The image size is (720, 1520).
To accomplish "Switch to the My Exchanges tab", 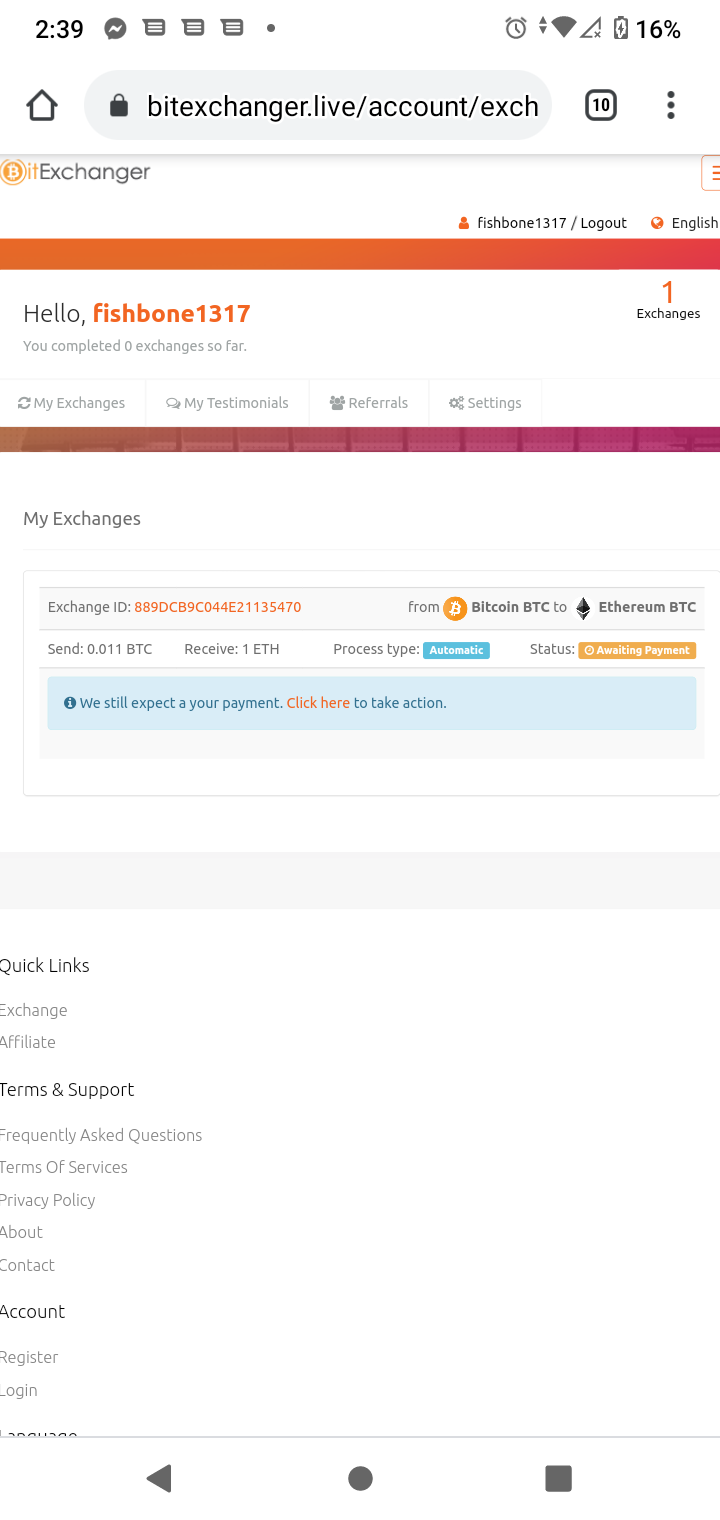I will tap(72, 403).
